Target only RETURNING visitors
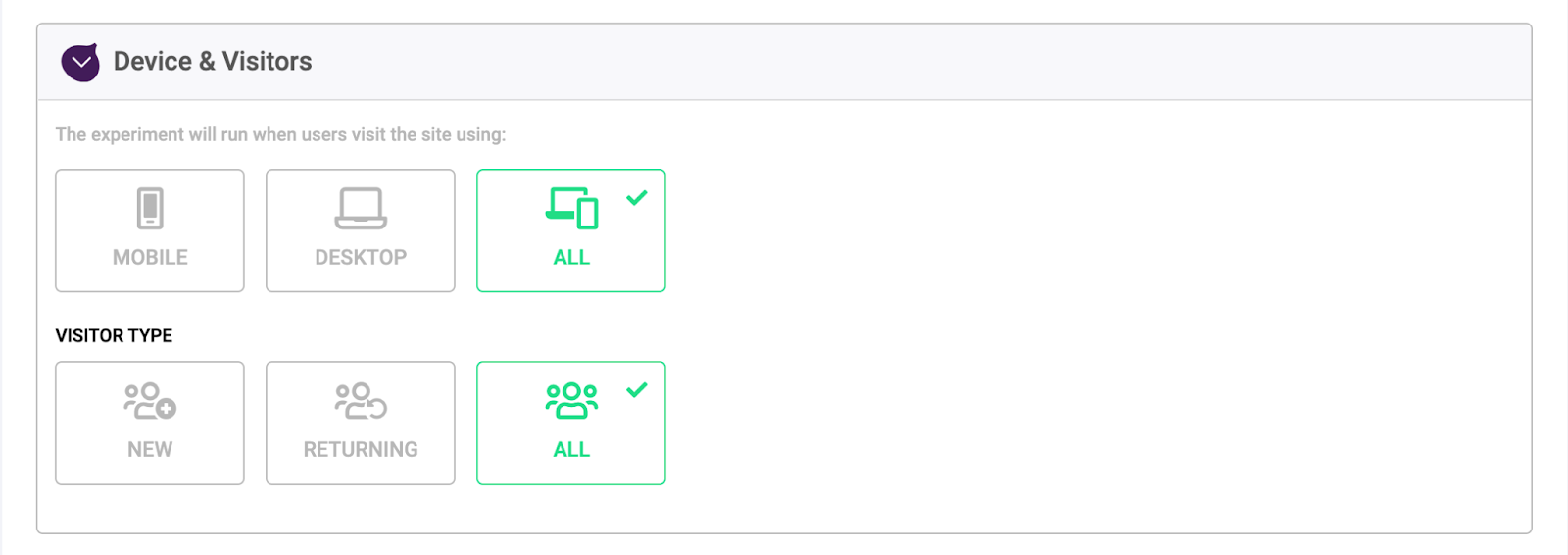Image resolution: width=1568 pixels, height=555 pixels. [x=361, y=423]
